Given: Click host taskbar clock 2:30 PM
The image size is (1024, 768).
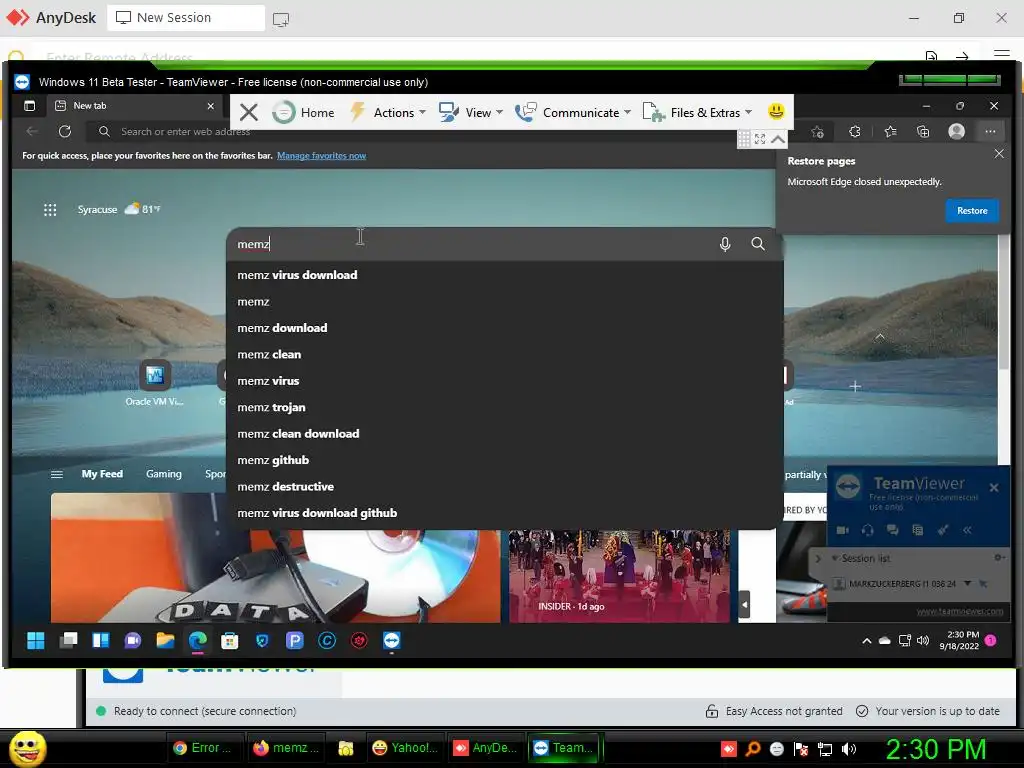Looking at the screenshot, I should pyautogui.click(x=935, y=749).
